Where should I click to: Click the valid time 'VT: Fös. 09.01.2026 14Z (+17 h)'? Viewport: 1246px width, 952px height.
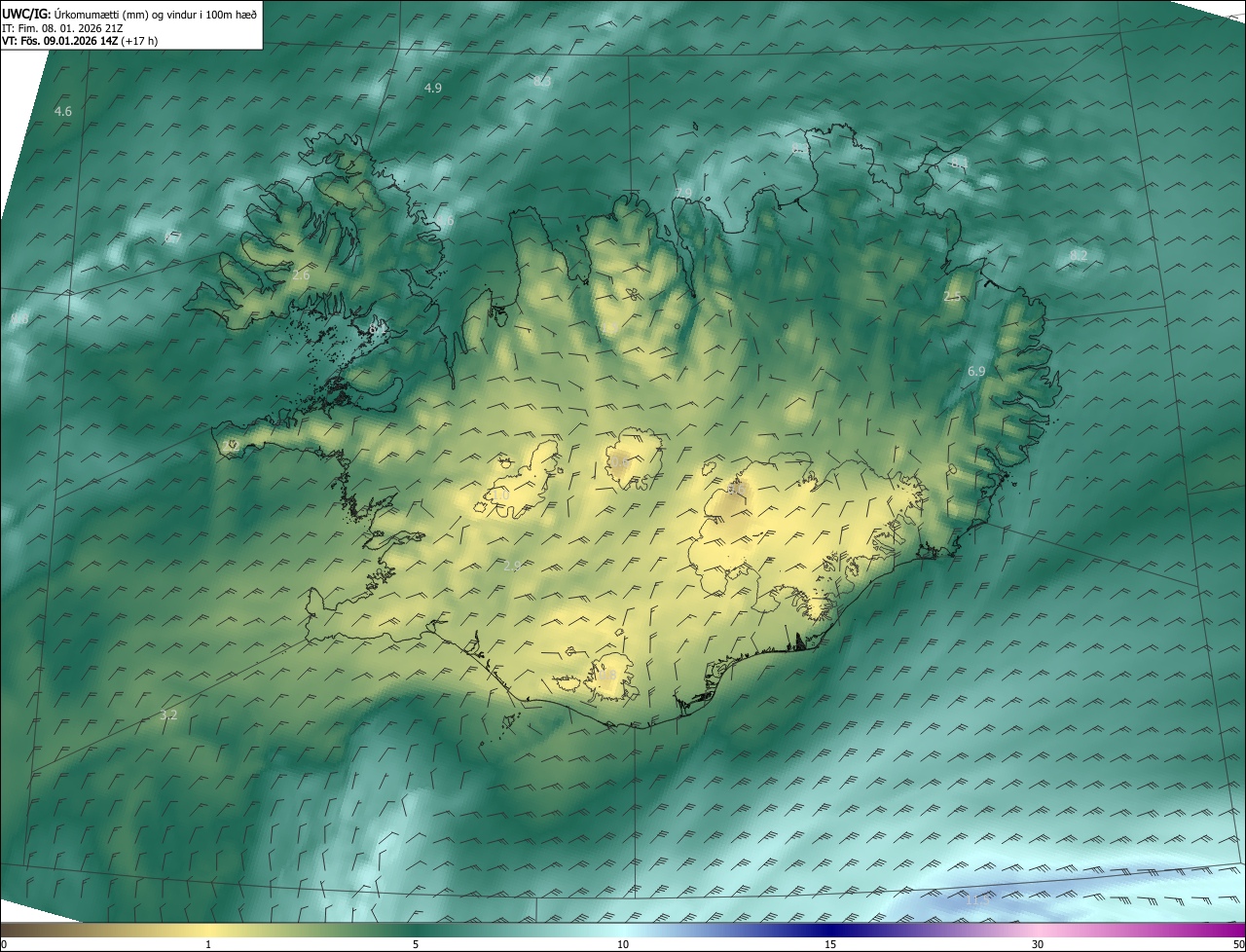pyautogui.click(x=80, y=41)
